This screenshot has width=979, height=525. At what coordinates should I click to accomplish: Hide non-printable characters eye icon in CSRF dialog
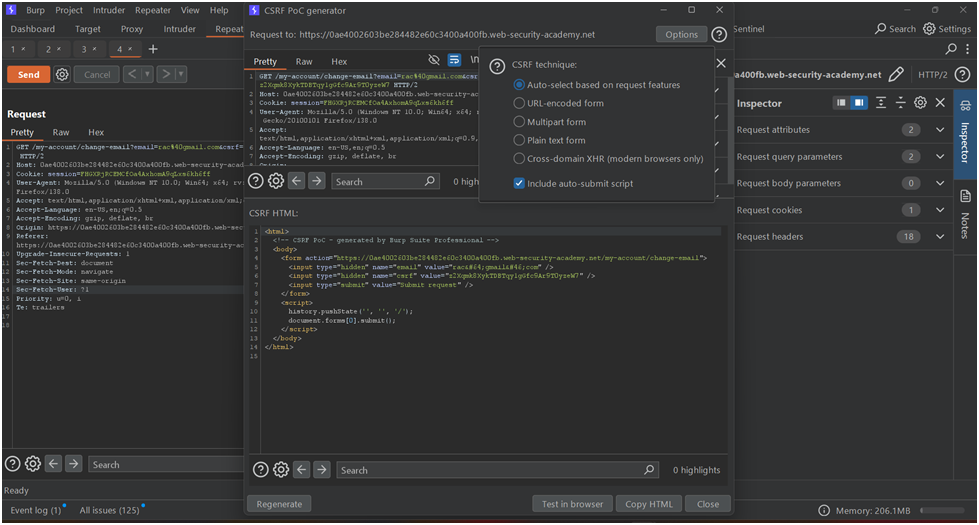(x=433, y=61)
